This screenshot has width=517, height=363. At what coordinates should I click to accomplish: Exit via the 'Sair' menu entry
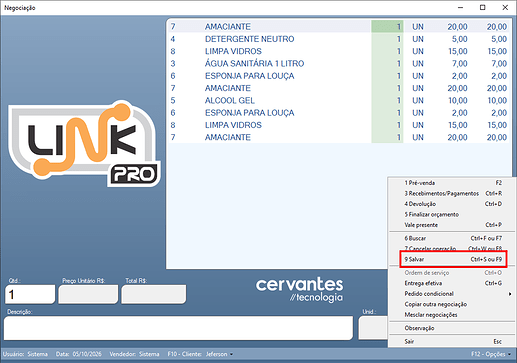453,341
